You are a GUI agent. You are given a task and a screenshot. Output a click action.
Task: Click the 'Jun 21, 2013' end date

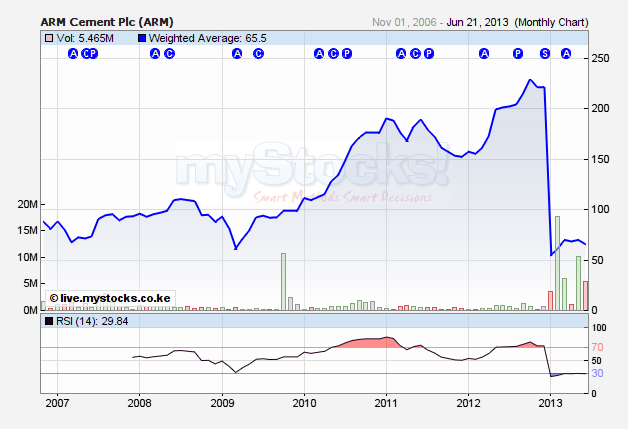(x=477, y=22)
